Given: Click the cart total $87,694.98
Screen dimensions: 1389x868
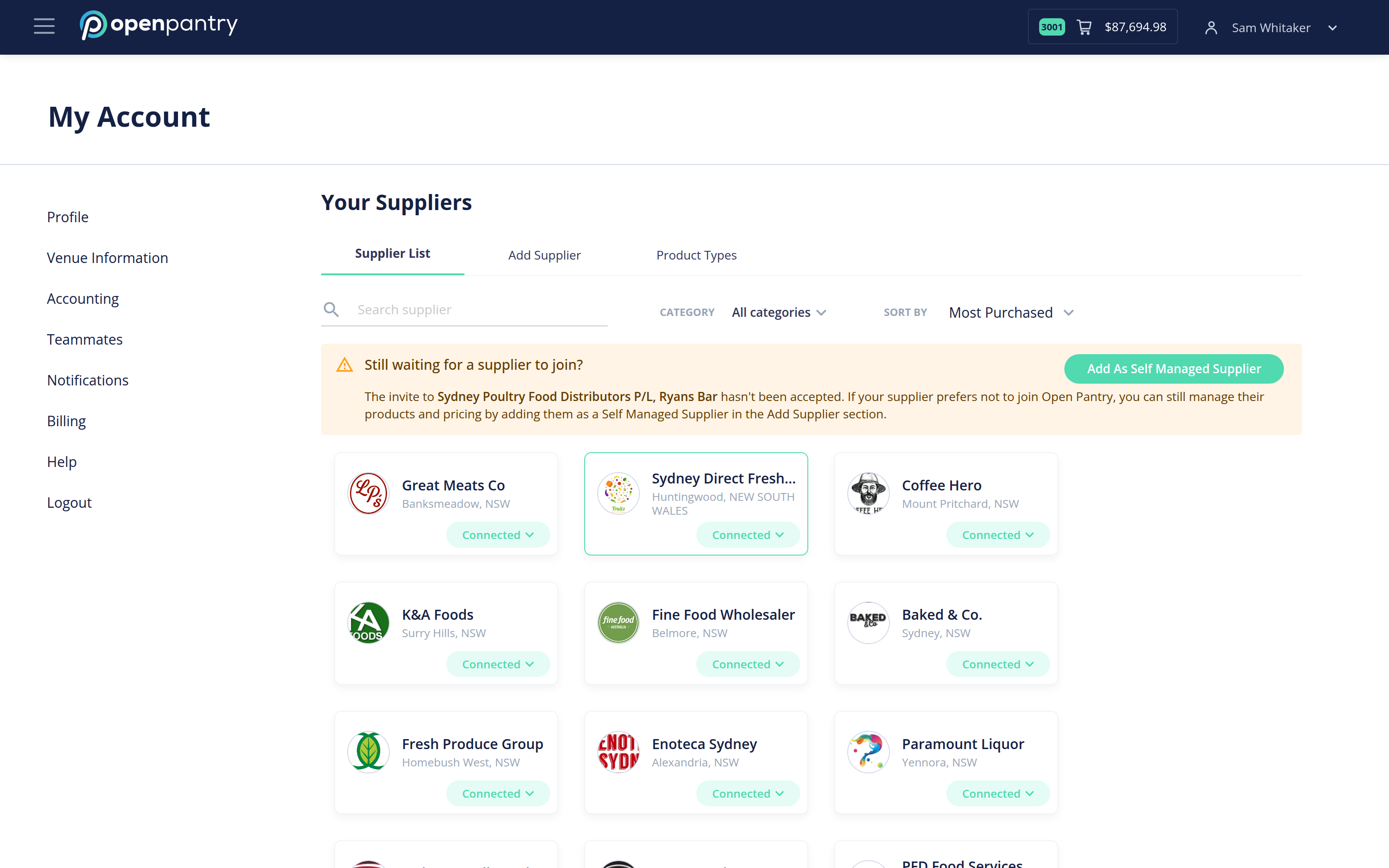Looking at the screenshot, I should point(1136,27).
